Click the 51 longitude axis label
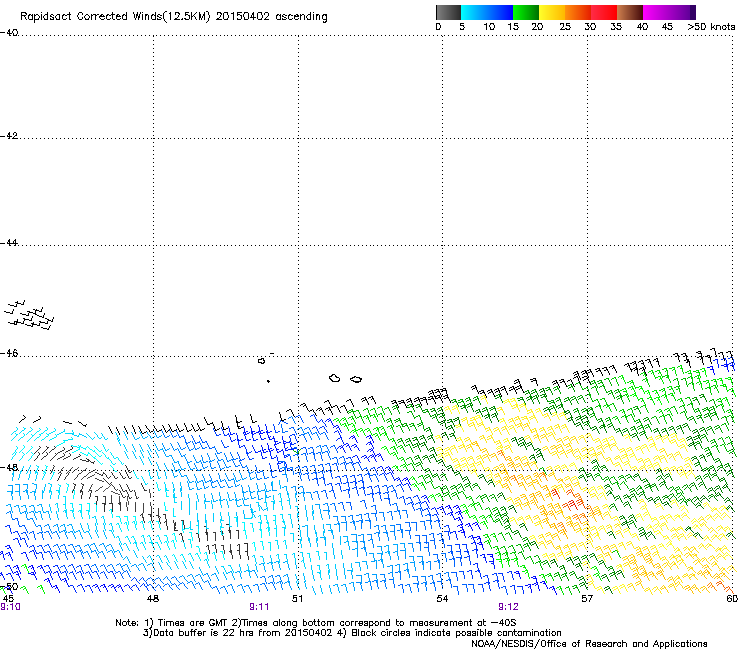 click(297, 599)
